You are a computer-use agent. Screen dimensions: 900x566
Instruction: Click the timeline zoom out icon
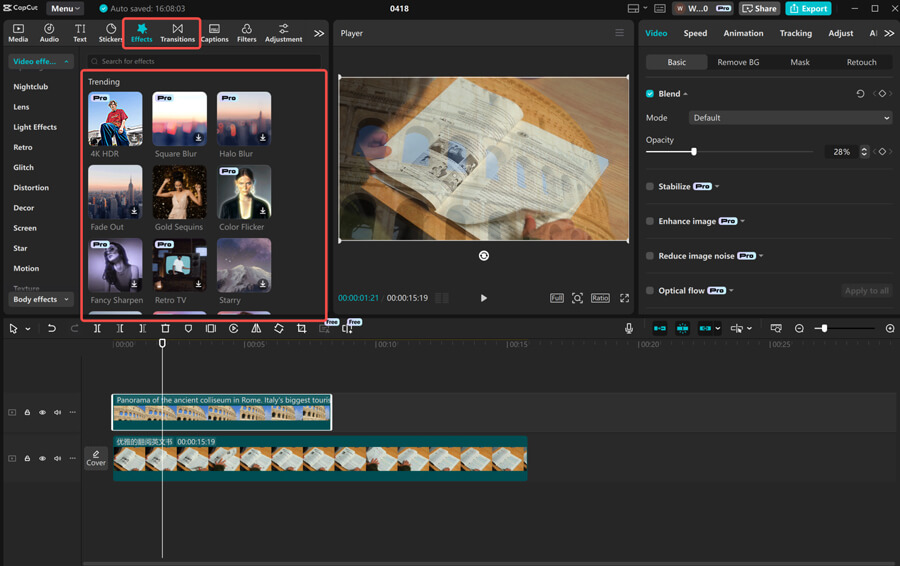click(799, 328)
